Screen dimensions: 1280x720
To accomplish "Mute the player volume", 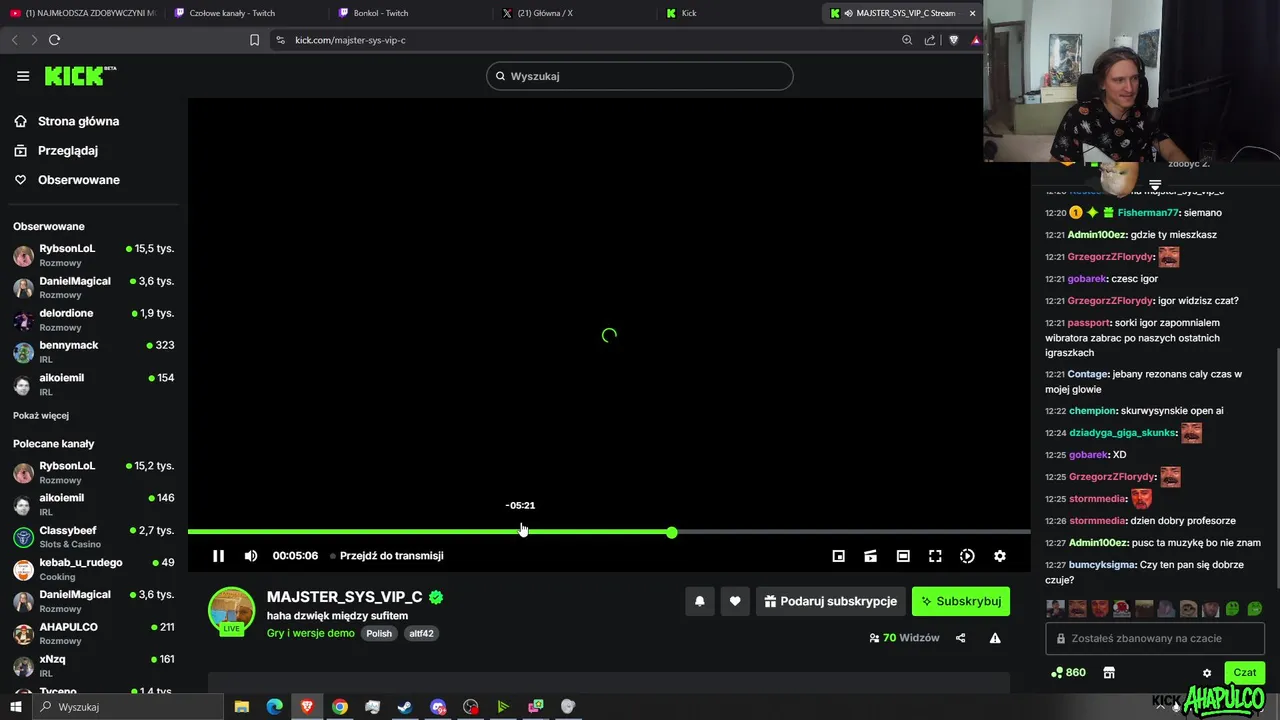I will [x=251, y=556].
